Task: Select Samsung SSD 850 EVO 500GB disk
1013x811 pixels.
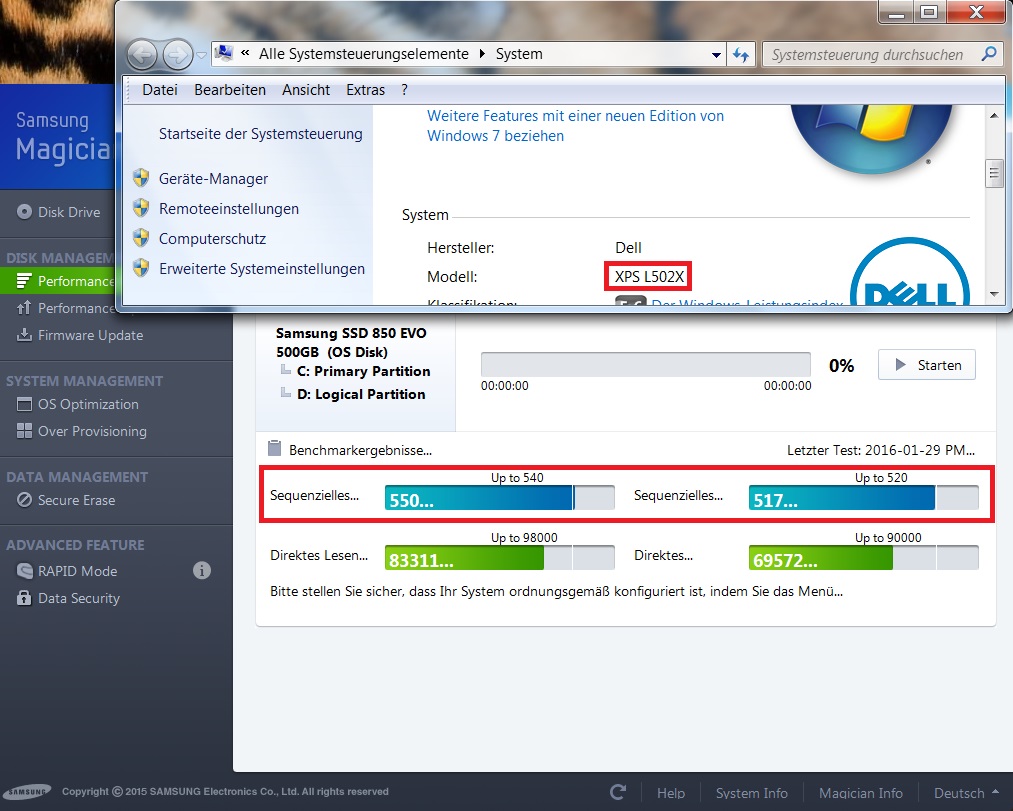Action: [351, 342]
